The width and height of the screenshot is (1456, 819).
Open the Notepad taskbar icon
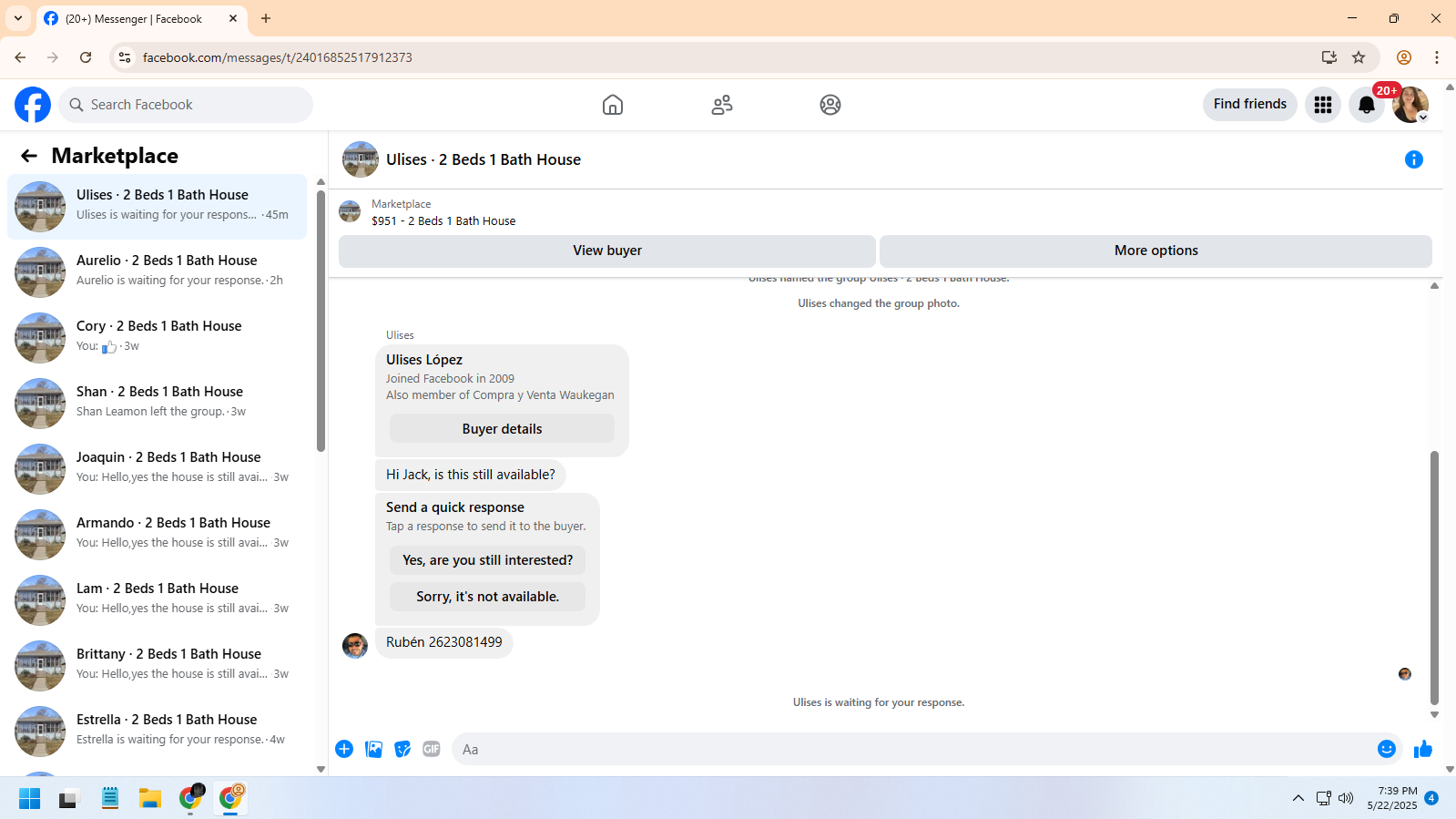pyautogui.click(x=110, y=798)
